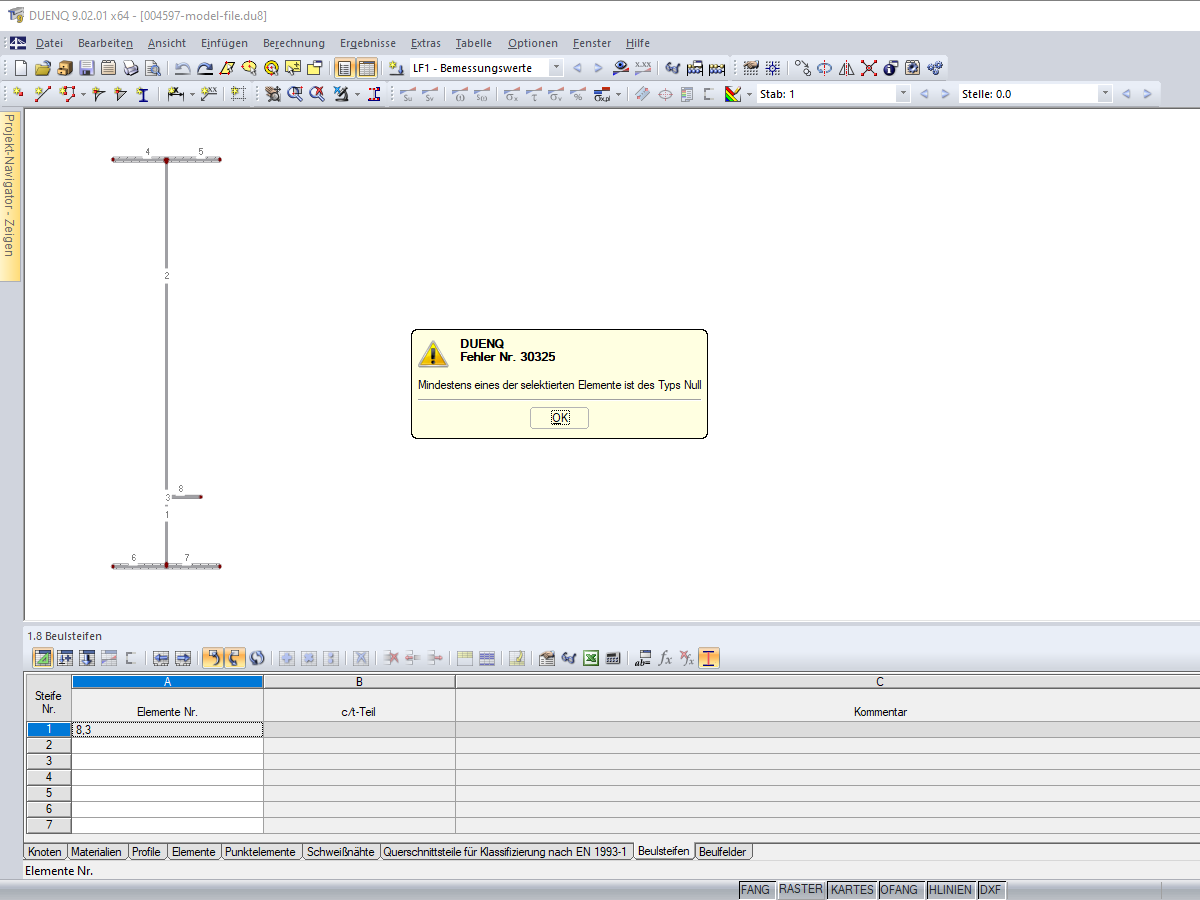Redo the last action
Viewport: 1200px width, 900px height.
click(205, 68)
